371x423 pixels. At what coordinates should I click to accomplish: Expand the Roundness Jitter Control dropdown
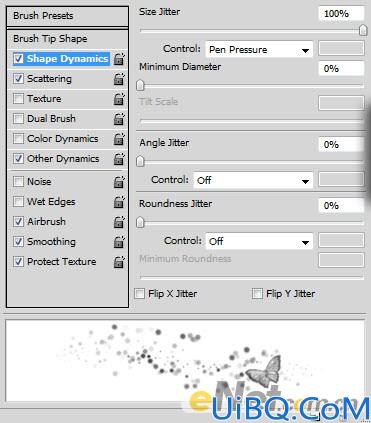click(x=259, y=241)
